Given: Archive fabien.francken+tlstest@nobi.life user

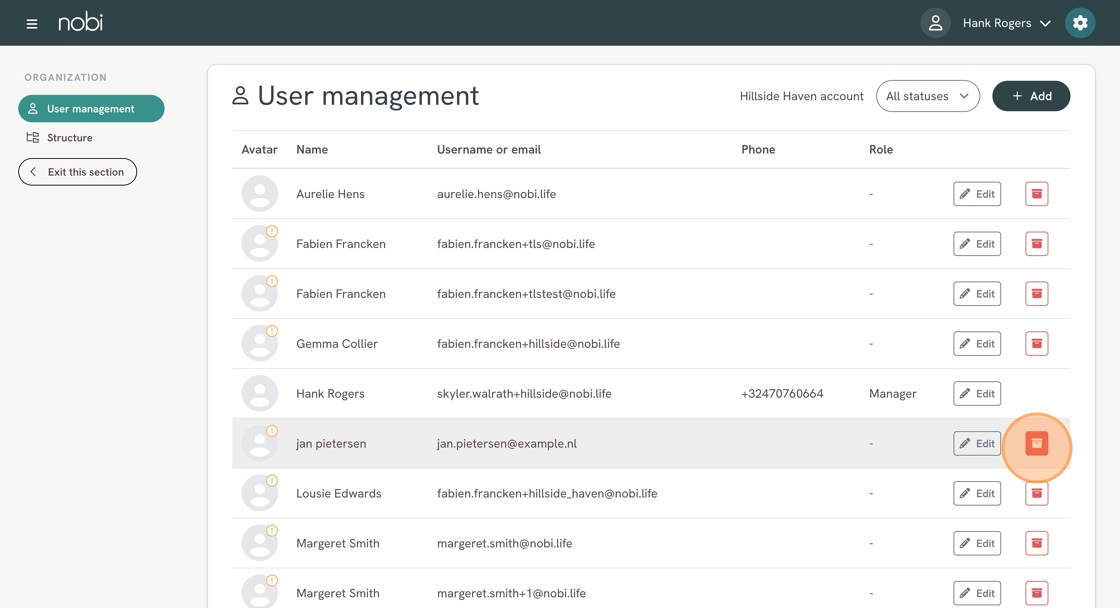Looking at the screenshot, I should (x=1036, y=294).
